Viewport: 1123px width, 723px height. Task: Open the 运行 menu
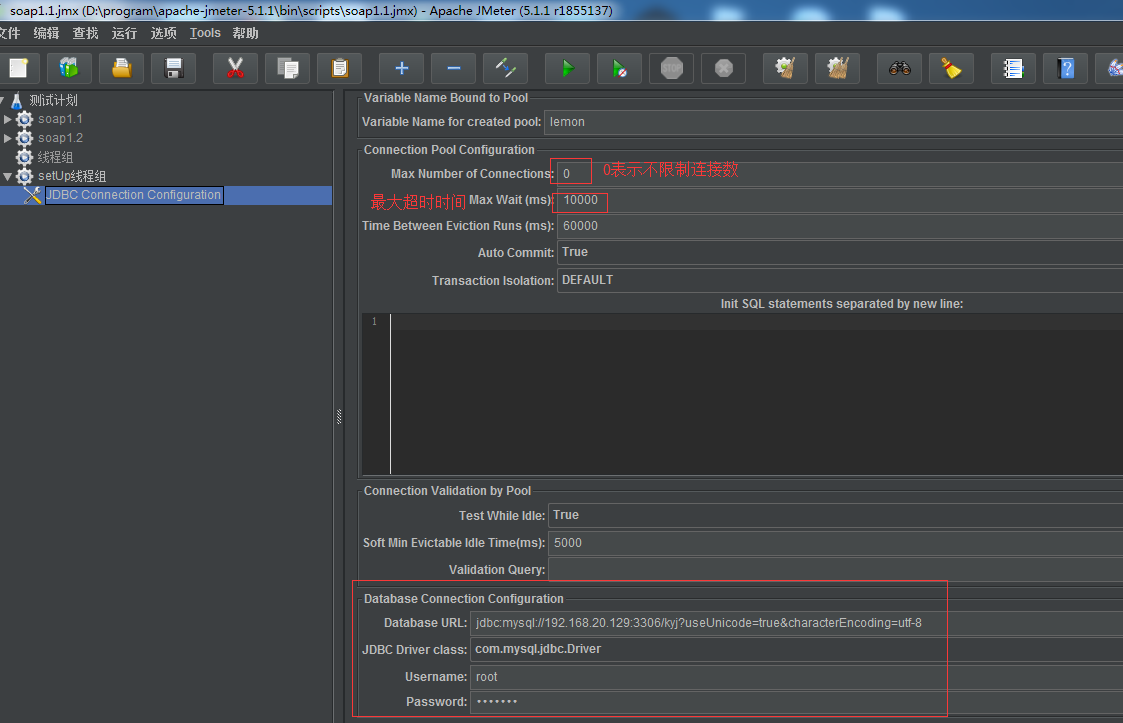[124, 33]
